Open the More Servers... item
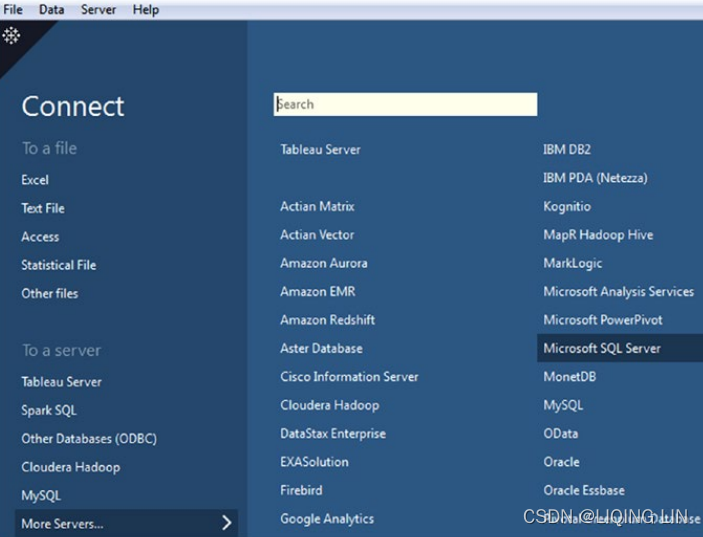Screen dimensions: 703x537 [126, 523]
